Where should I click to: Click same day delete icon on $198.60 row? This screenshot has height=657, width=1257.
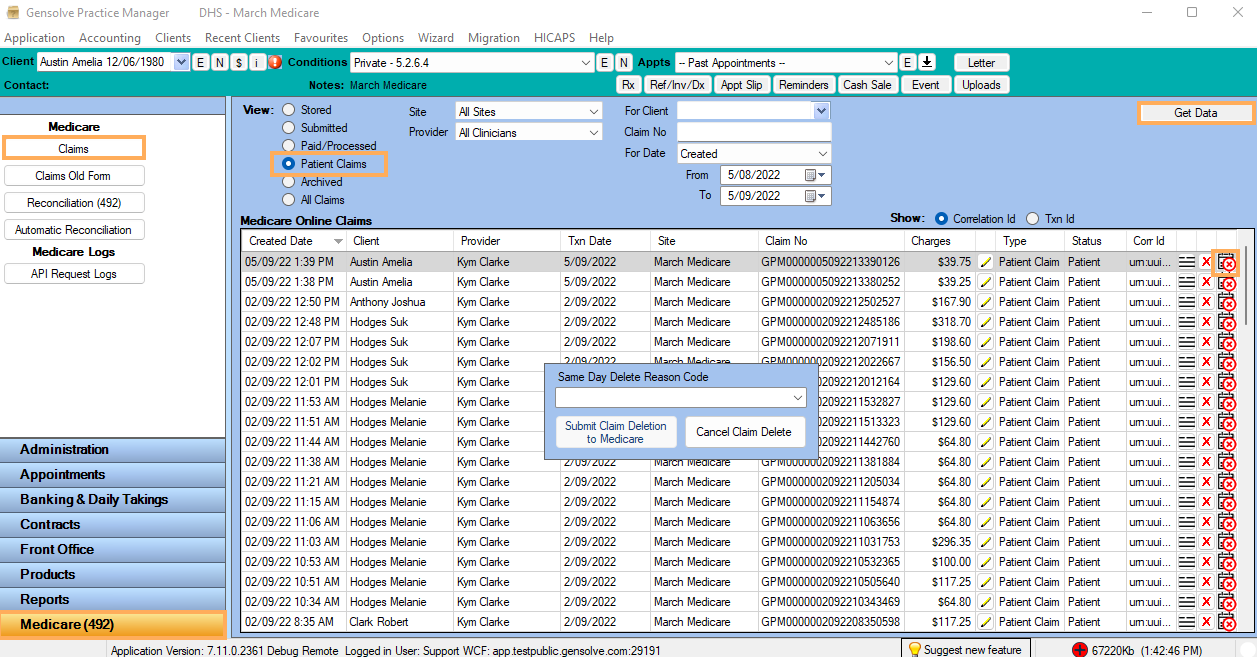click(x=1226, y=342)
